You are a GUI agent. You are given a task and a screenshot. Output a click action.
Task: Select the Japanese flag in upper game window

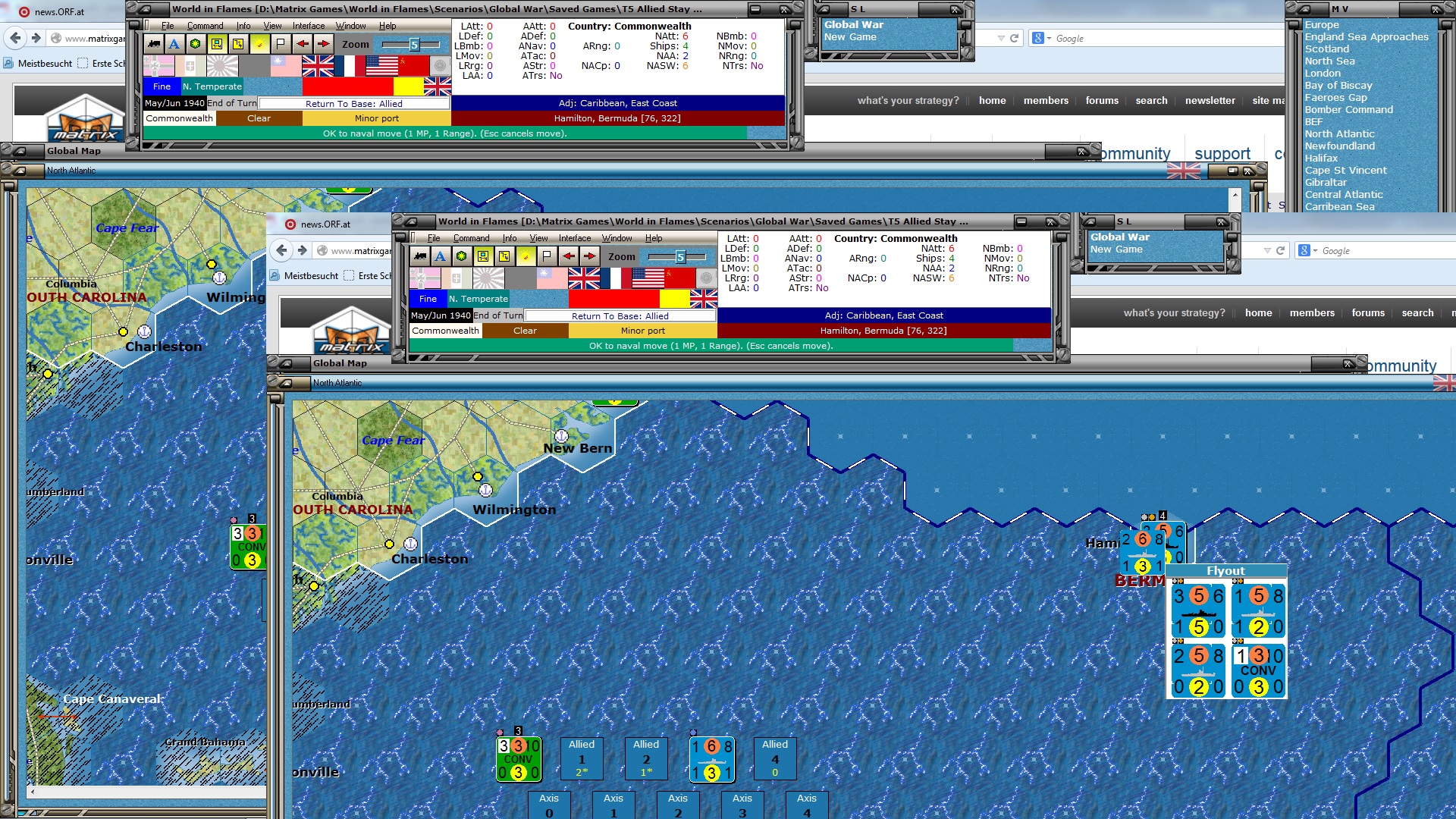[222, 66]
